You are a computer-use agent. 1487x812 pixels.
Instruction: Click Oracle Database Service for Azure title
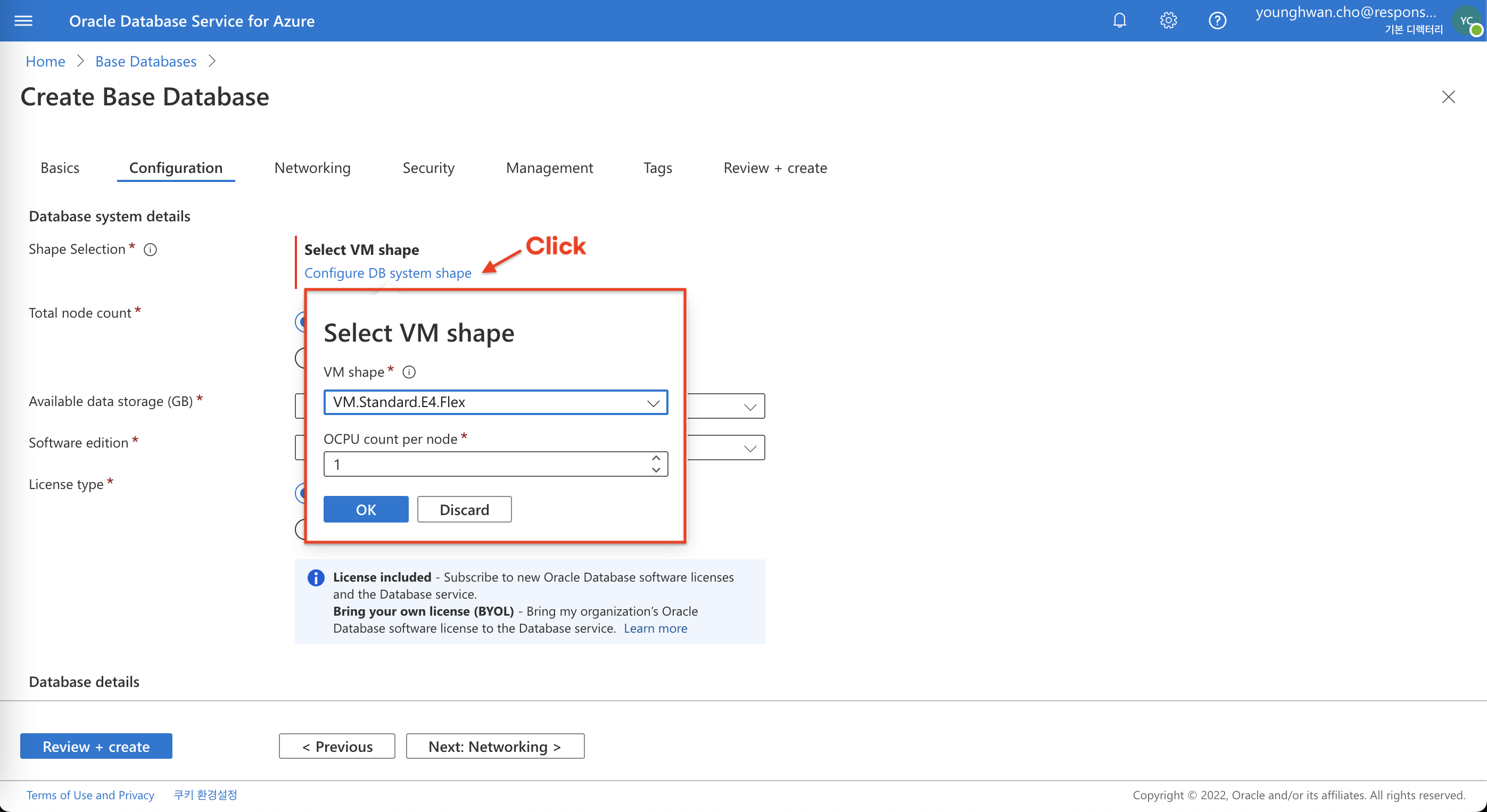[x=192, y=21]
